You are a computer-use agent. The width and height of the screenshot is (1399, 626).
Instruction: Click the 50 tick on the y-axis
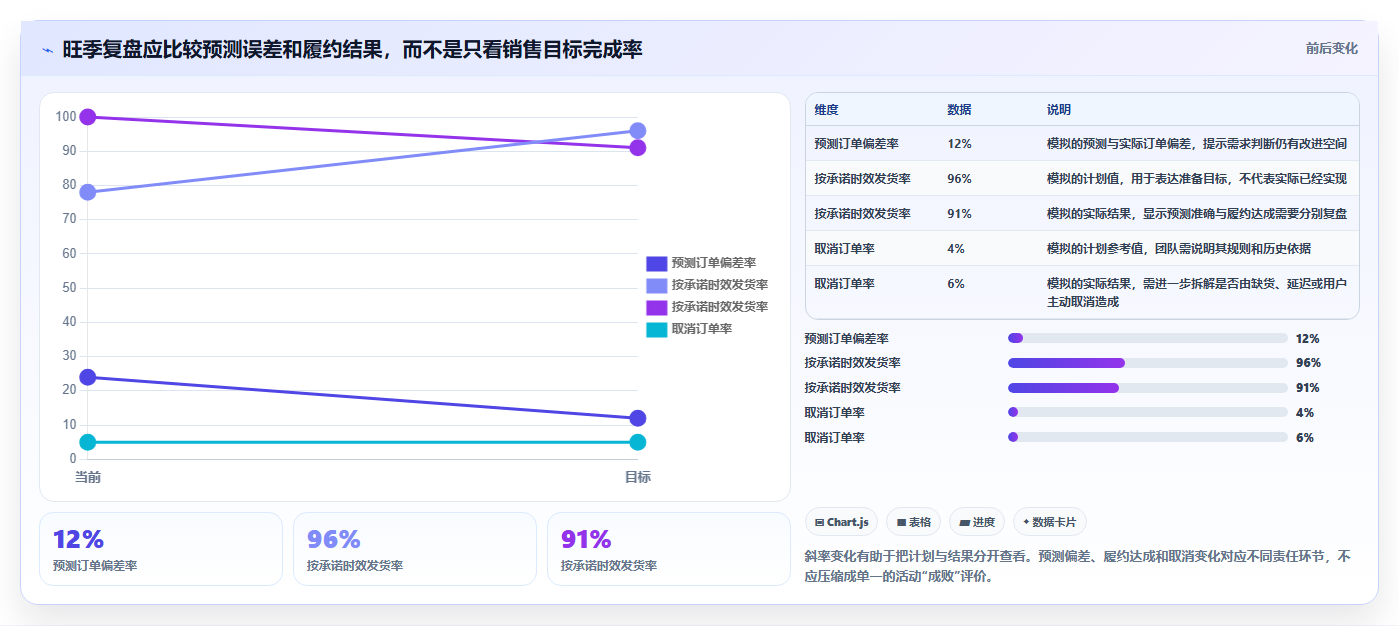pos(69,288)
